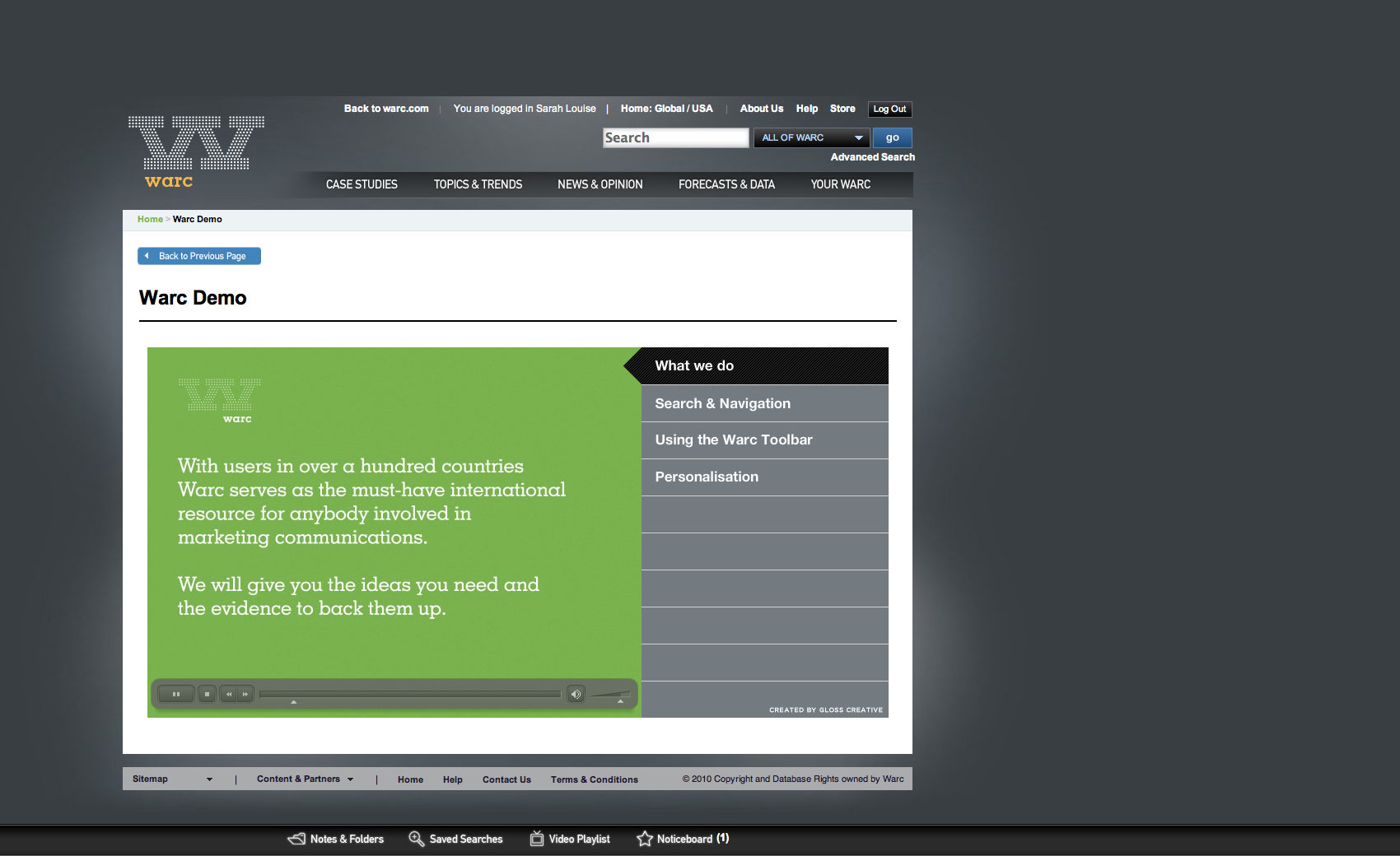
Task: Open the Advanced Search link
Action: [873, 157]
